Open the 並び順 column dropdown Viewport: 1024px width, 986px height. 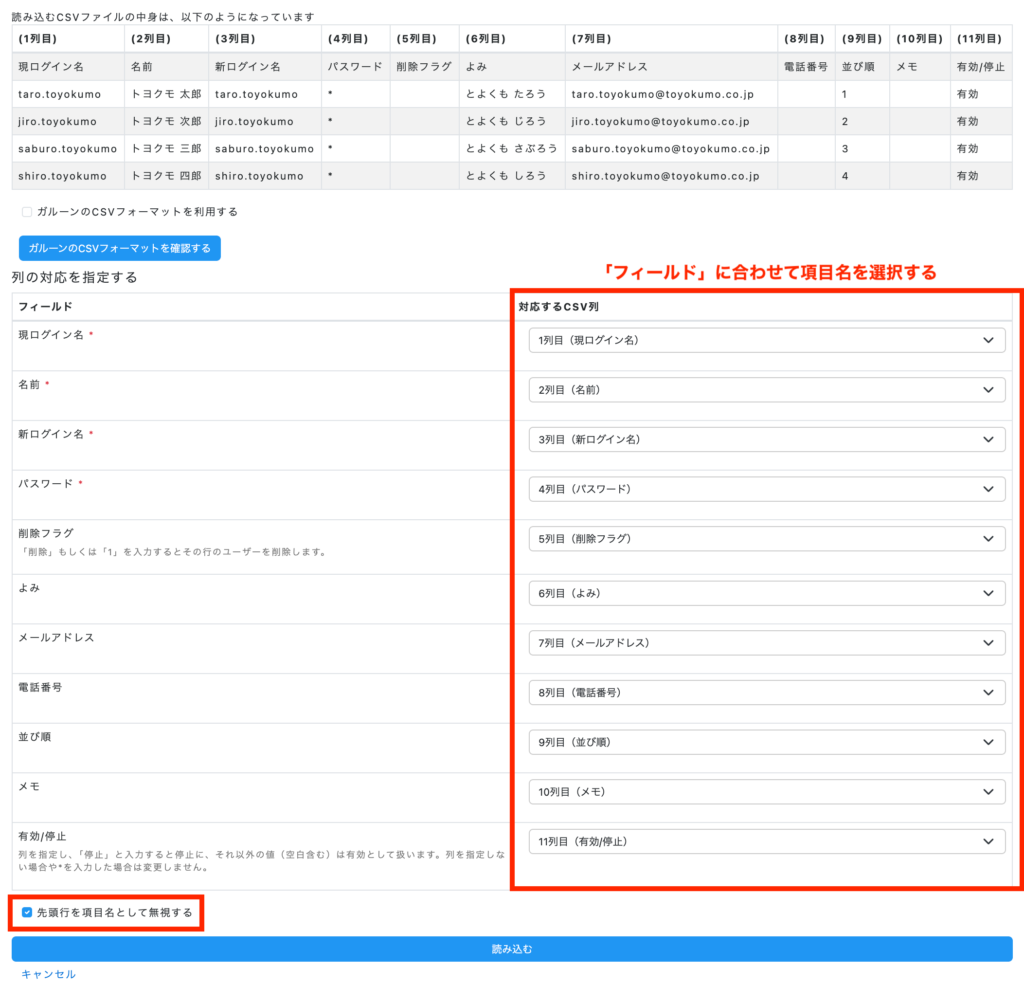click(766, 742)
